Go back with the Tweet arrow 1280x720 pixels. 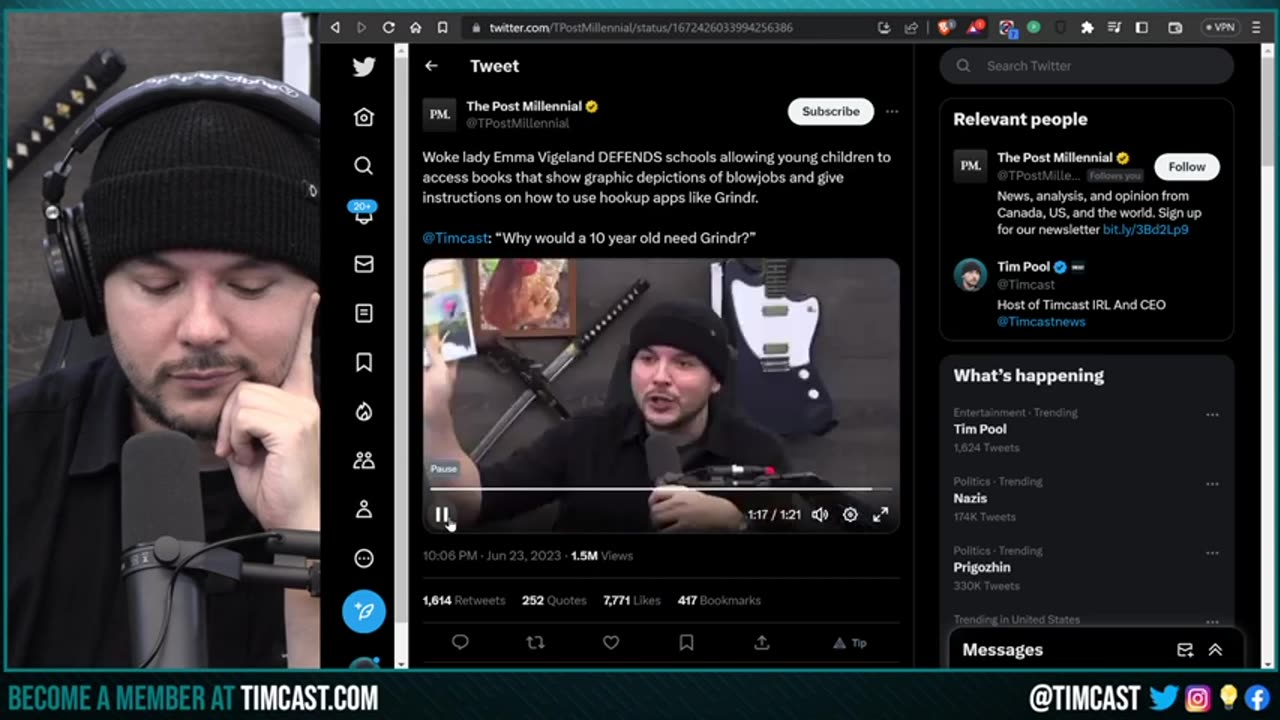coord(431,66)
